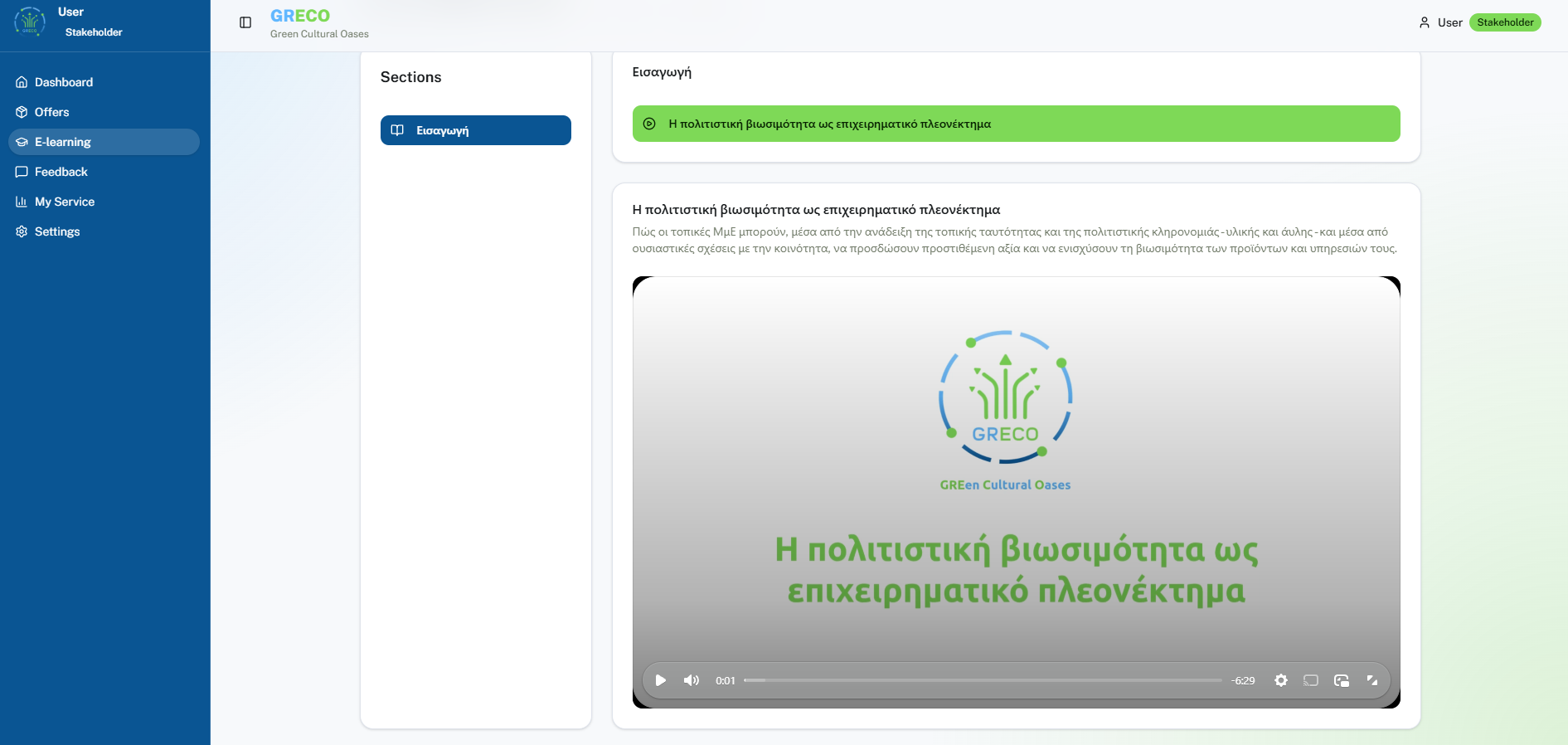Image resolution: width=1568 pixels, height=745 pixels.
Task: Open video settings gear
Action: click(x=1281, y=680)
